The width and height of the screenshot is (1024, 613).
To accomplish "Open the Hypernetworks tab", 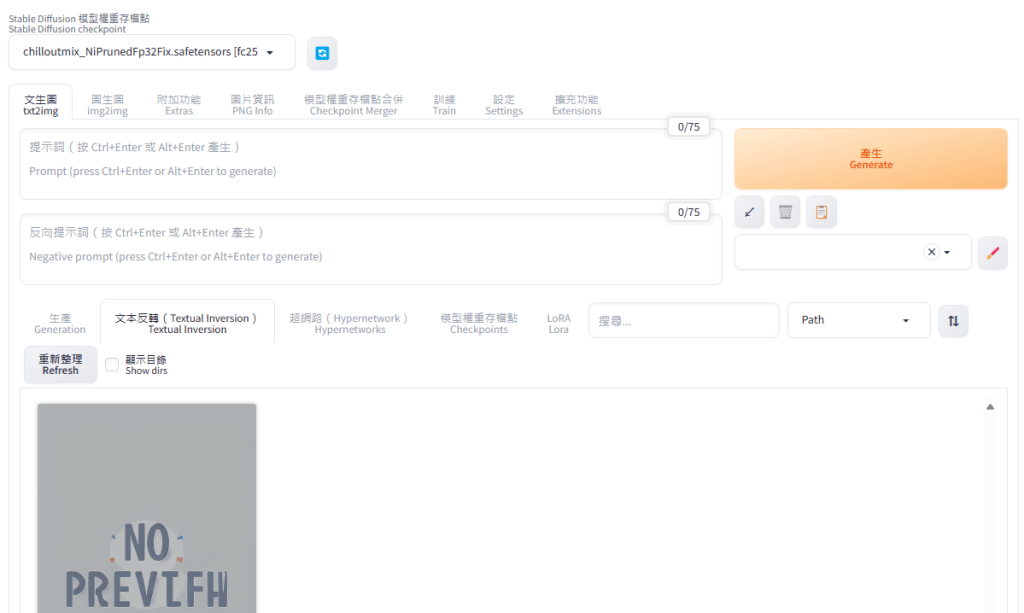I will coord(349,320).
